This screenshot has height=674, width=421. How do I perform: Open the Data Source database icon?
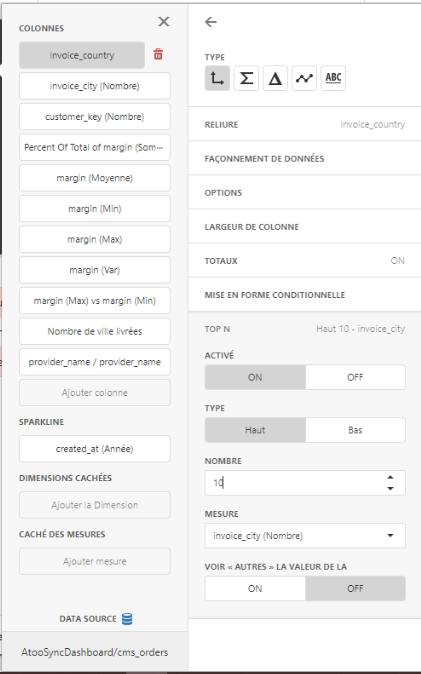point(127,619)
